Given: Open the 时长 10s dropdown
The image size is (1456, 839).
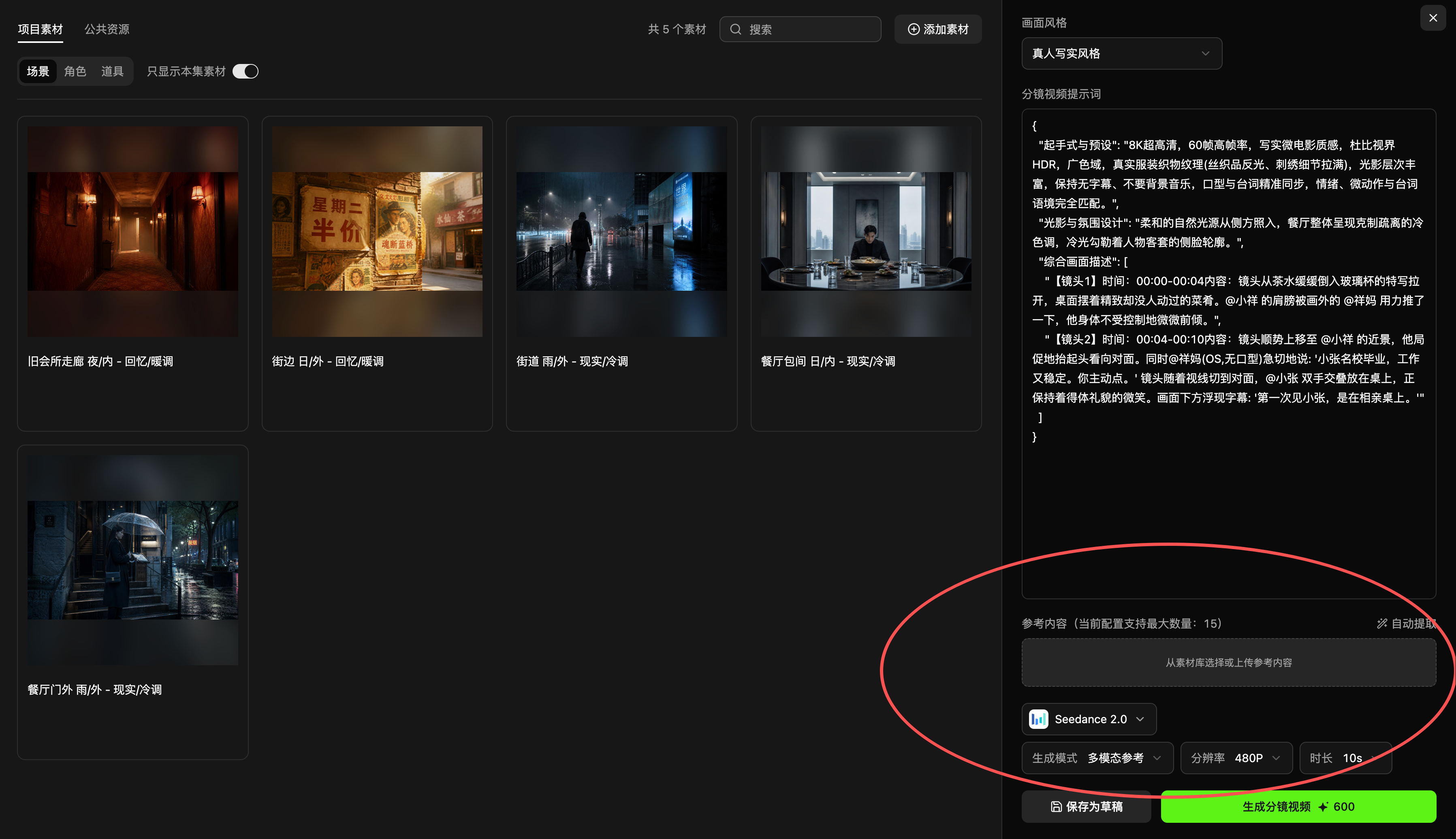Looking at the screenshot, I should [1345, 758].
